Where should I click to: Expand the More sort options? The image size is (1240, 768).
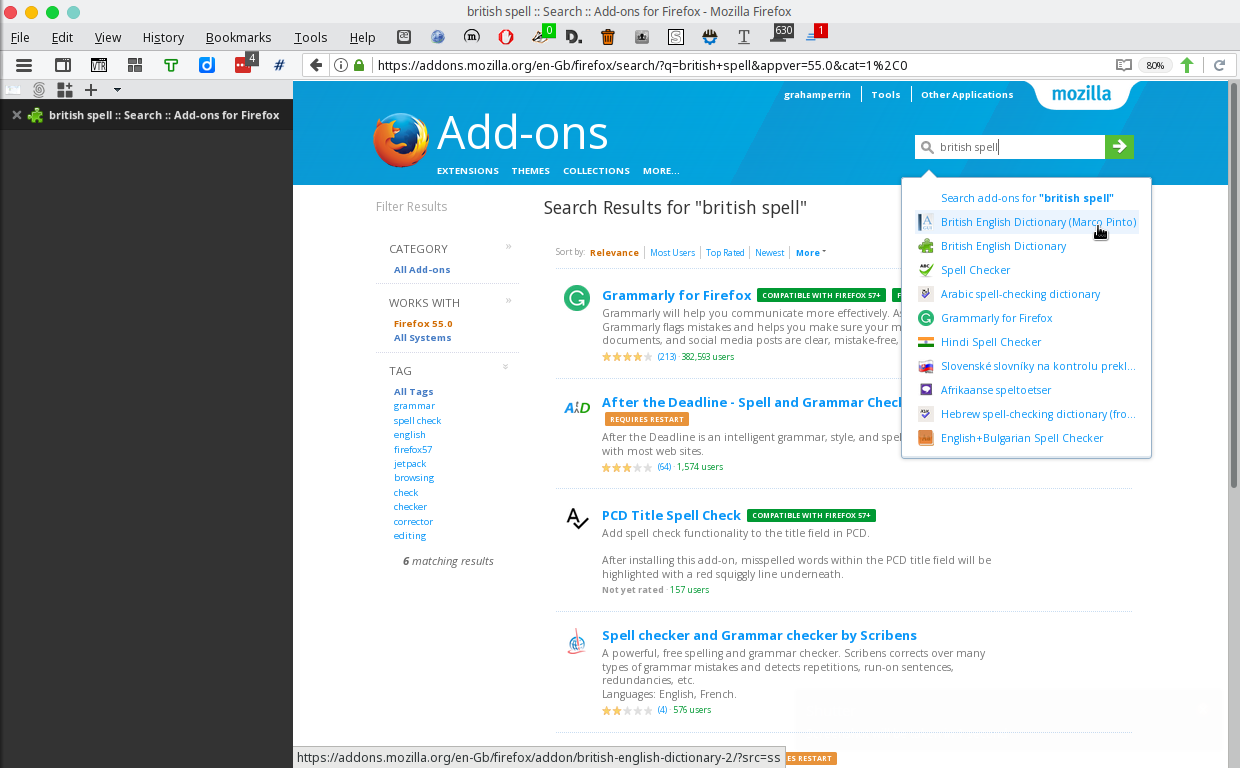coord(810,253)
